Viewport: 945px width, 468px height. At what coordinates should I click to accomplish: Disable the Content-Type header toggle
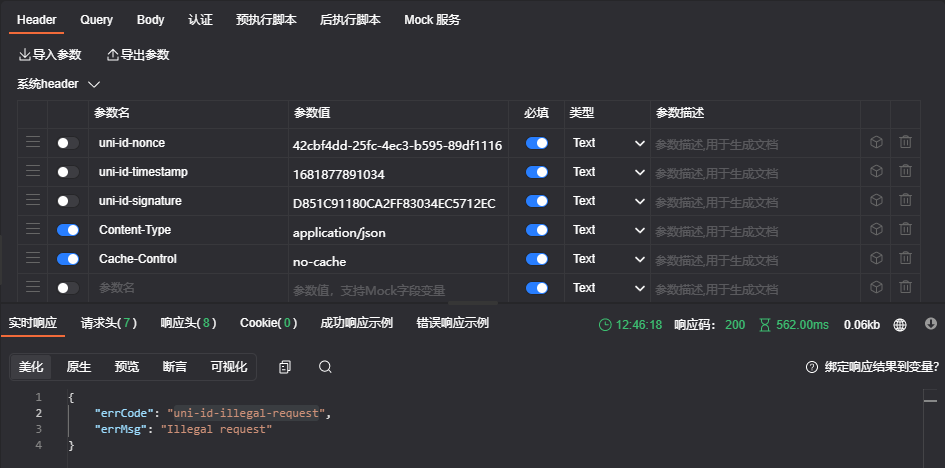68,230
